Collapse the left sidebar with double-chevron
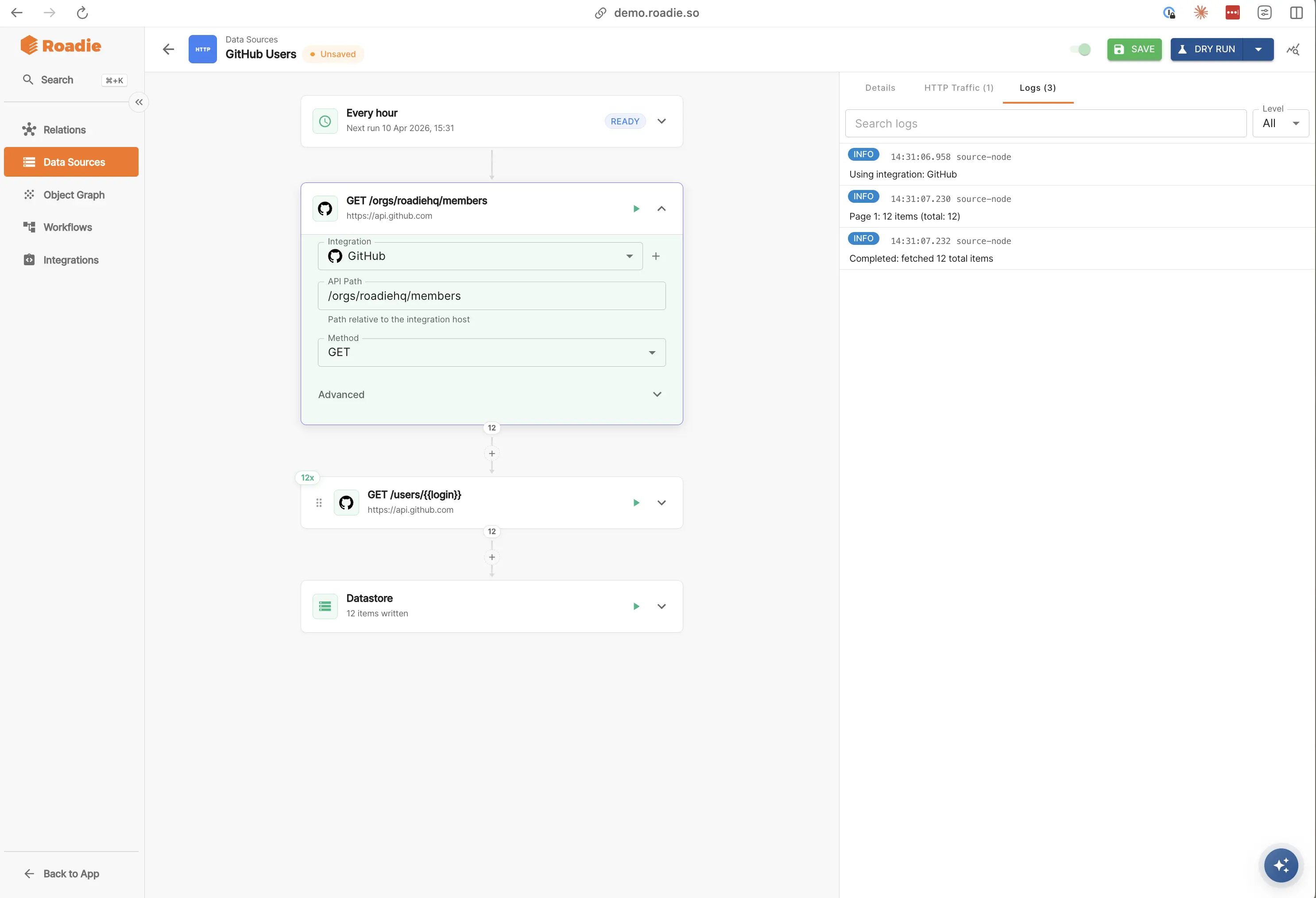This screenshot has height=898, width=1316. (139, 102)
